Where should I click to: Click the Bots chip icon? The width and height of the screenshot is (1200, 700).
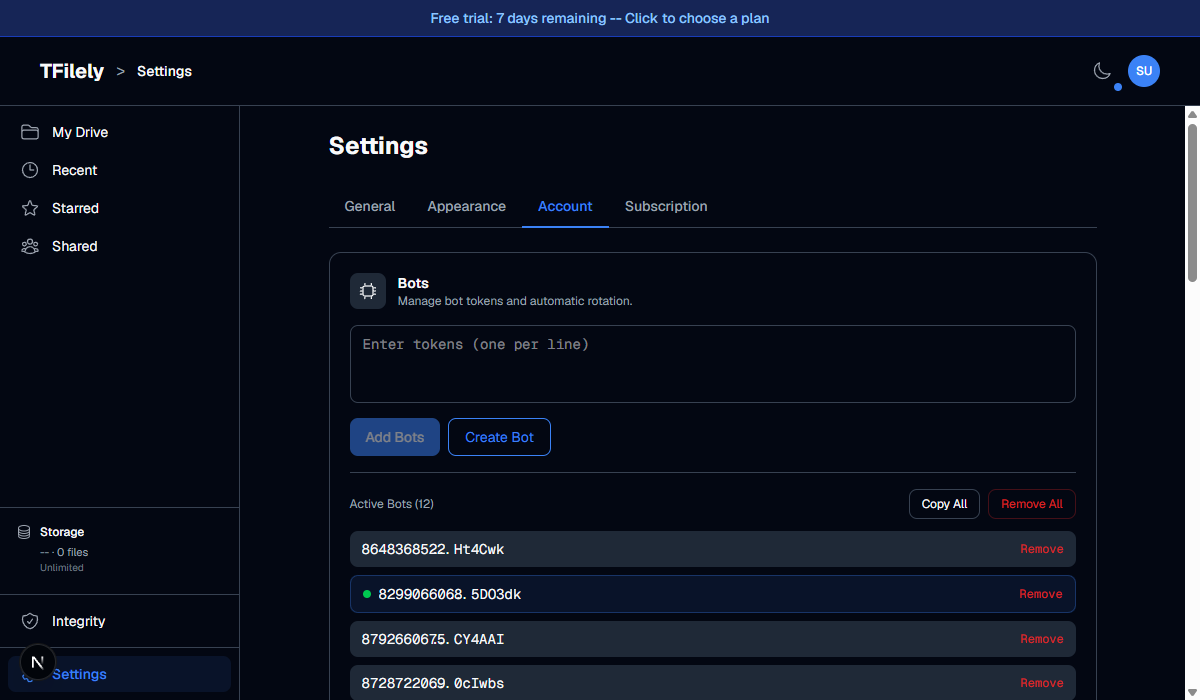click(368, 291)
